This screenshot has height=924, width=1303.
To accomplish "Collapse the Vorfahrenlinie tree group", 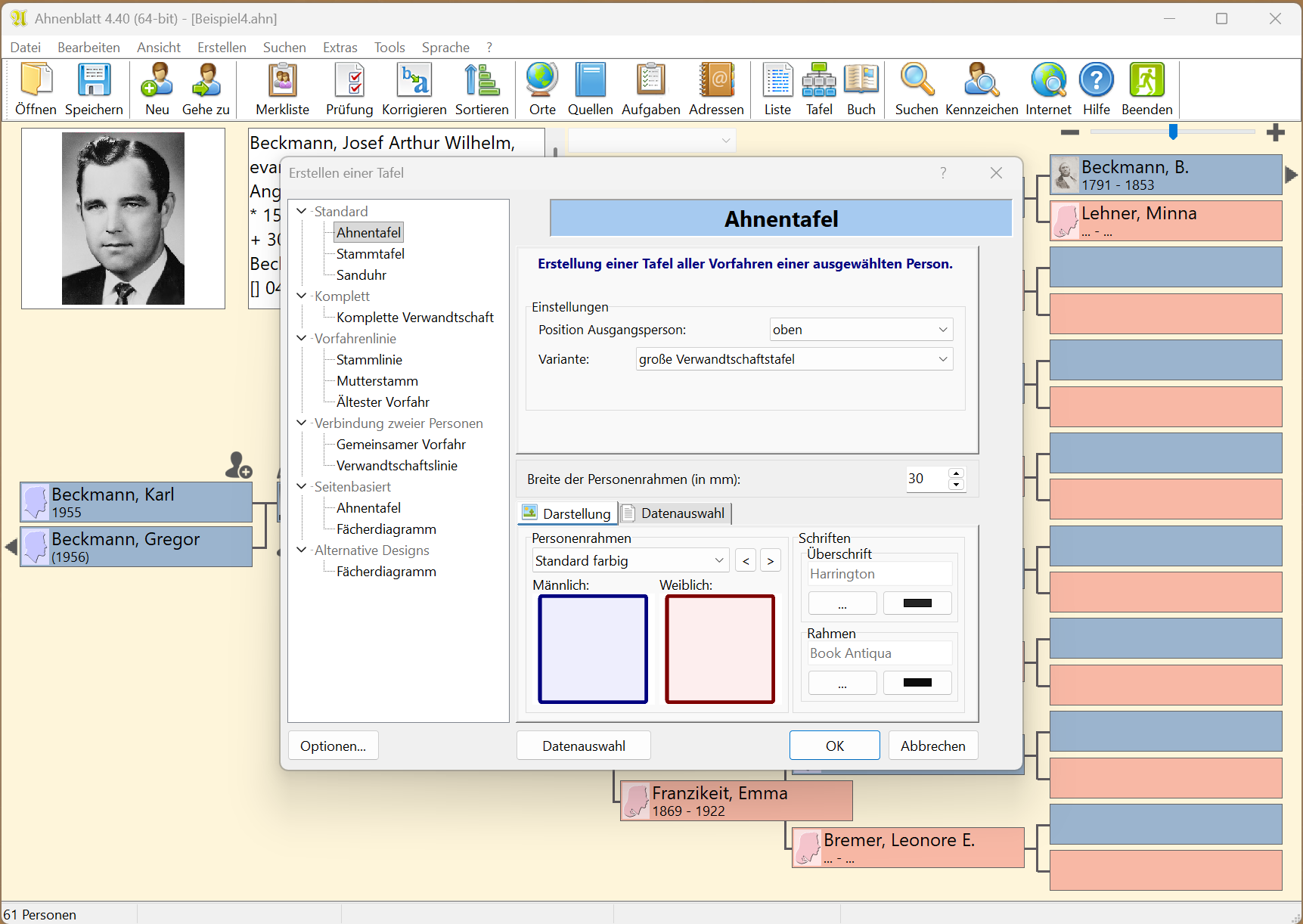I will tap(302, 338).
